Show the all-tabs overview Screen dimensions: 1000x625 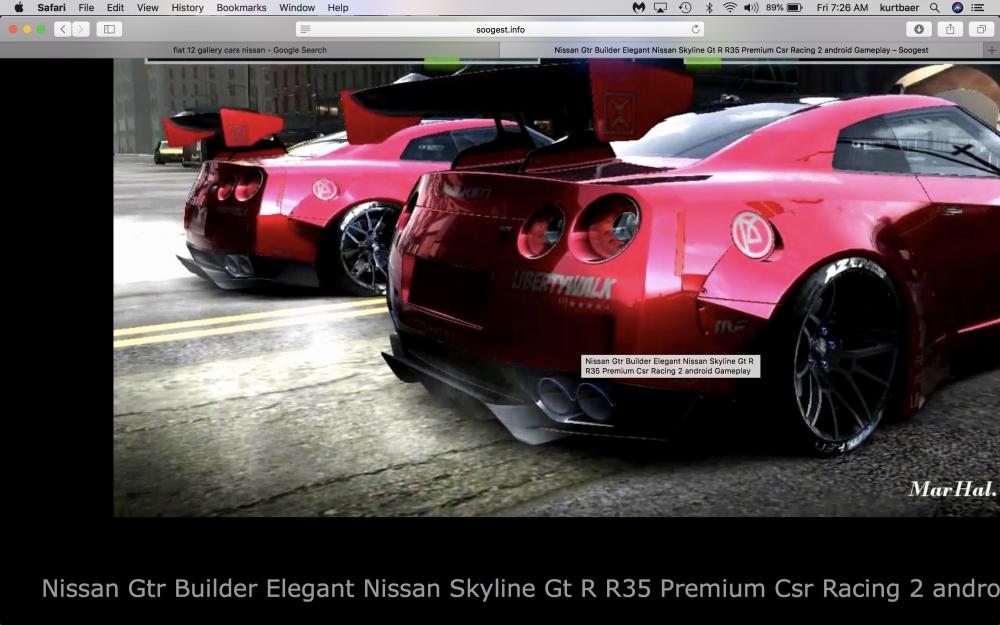(x=981, y=29)
